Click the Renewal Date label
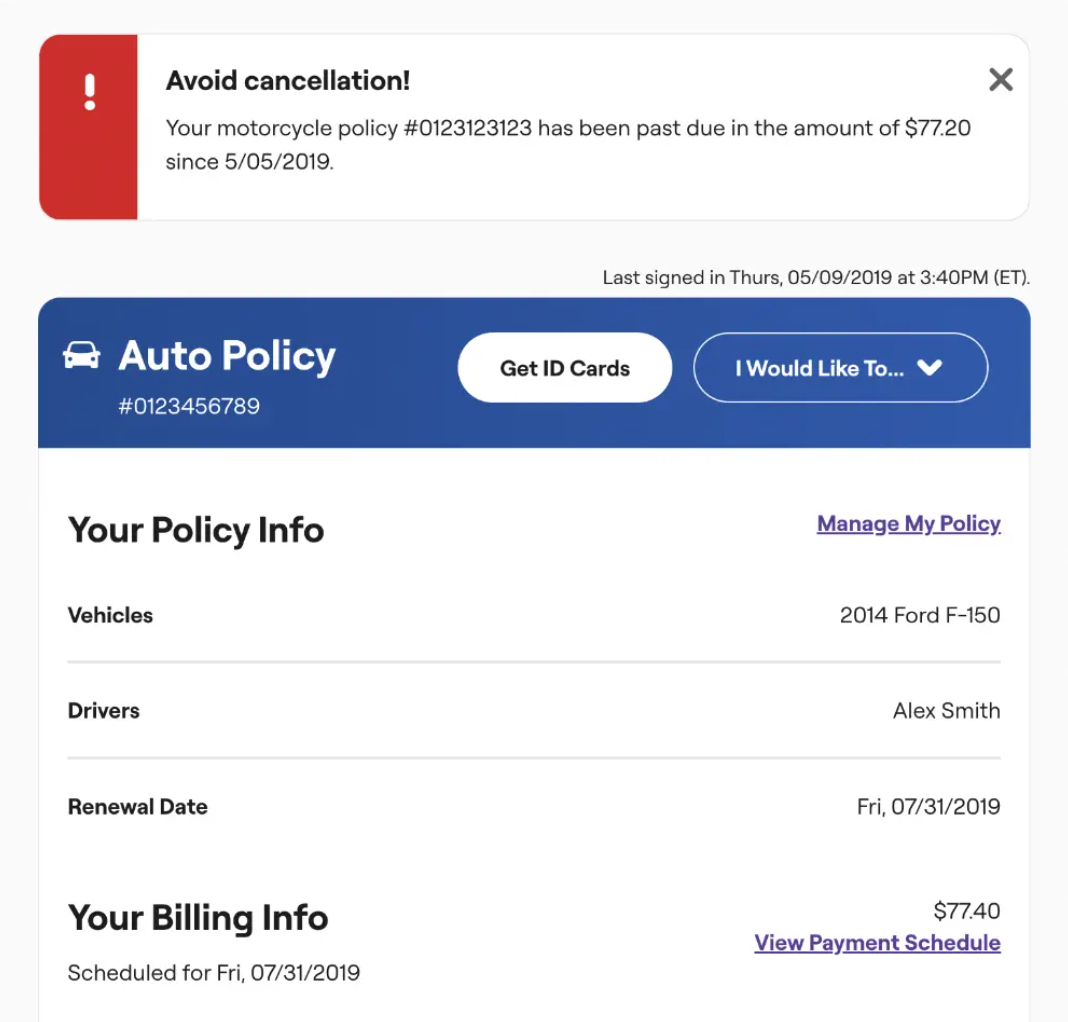 click(138, 807)
